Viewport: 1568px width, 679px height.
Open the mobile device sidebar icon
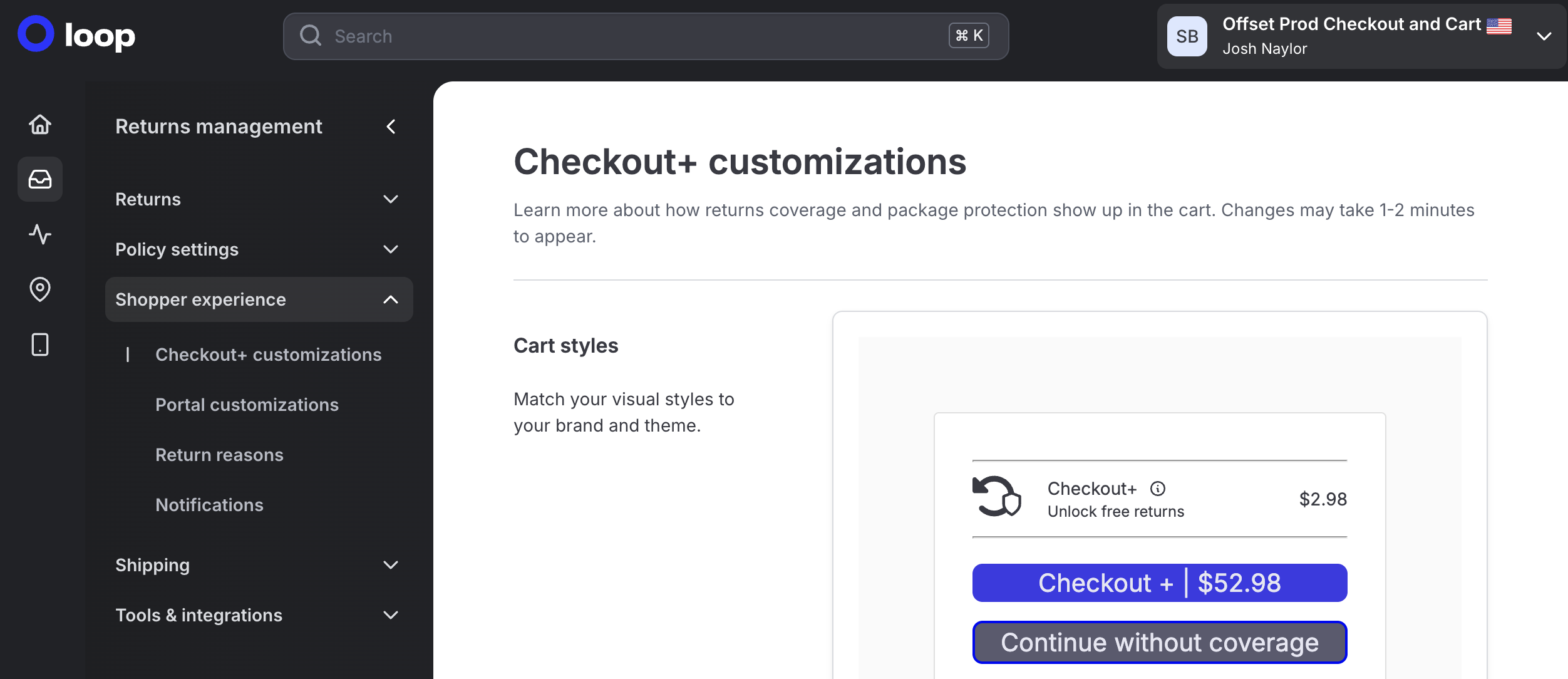point(40,345)
